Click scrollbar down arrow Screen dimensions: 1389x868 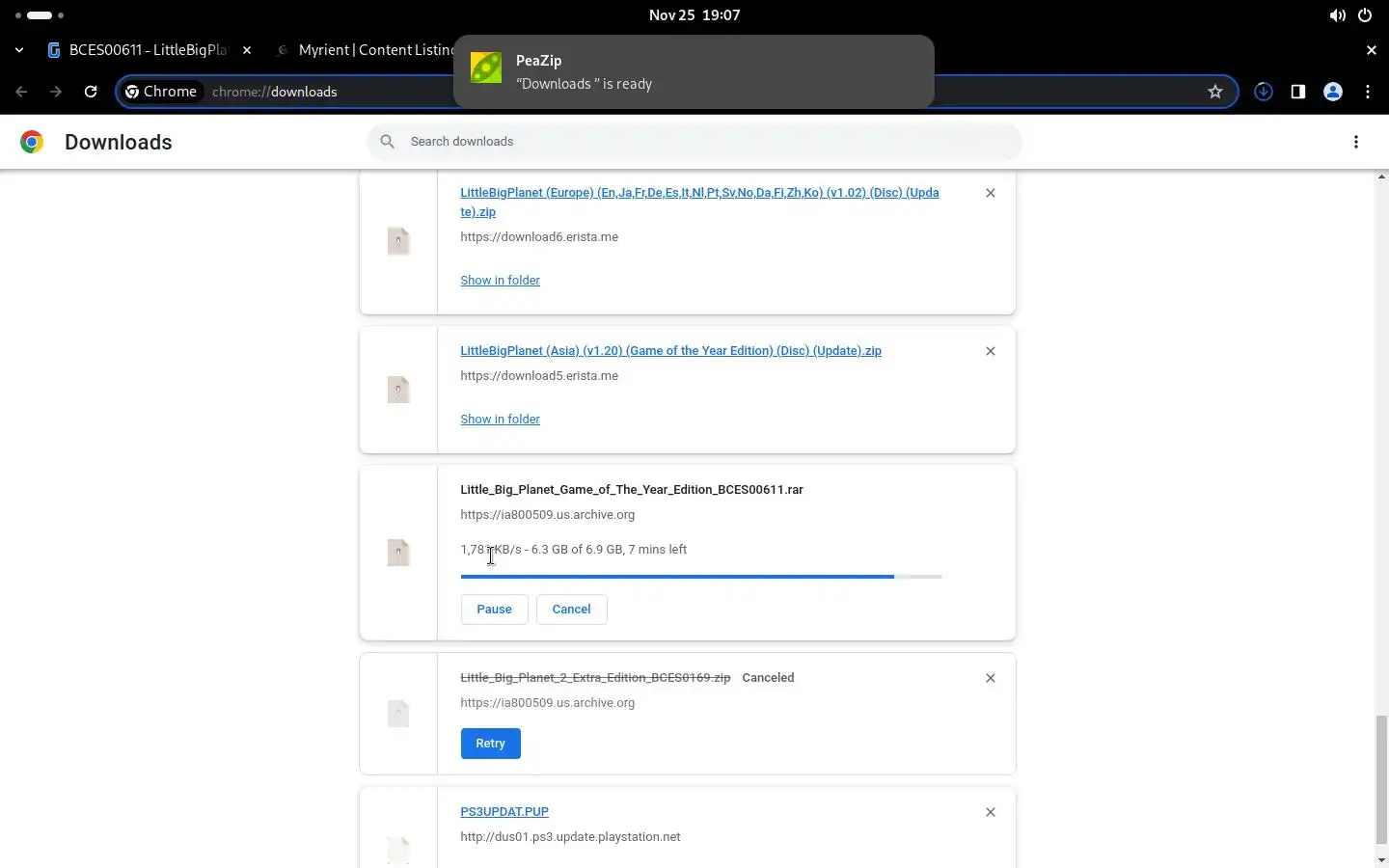click(x=1381, y=860)
